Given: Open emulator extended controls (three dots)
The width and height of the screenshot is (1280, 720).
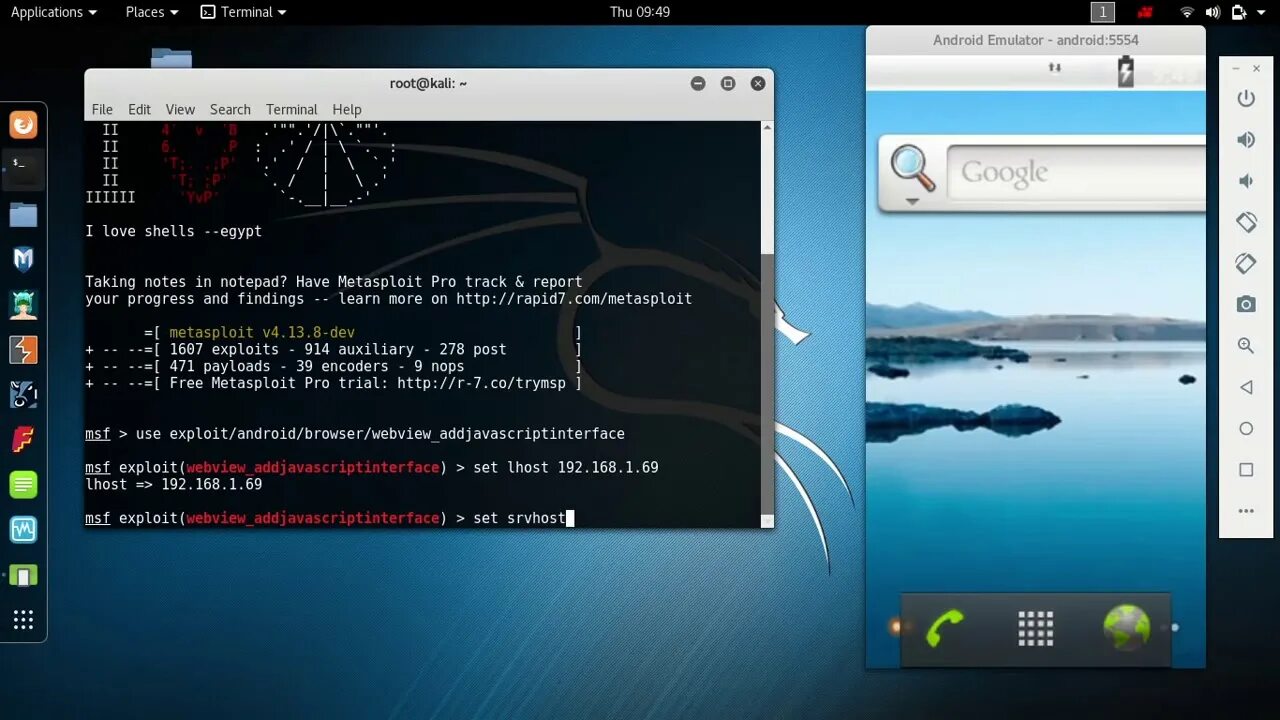Looking at the screenshot, I should point(1246,511).
